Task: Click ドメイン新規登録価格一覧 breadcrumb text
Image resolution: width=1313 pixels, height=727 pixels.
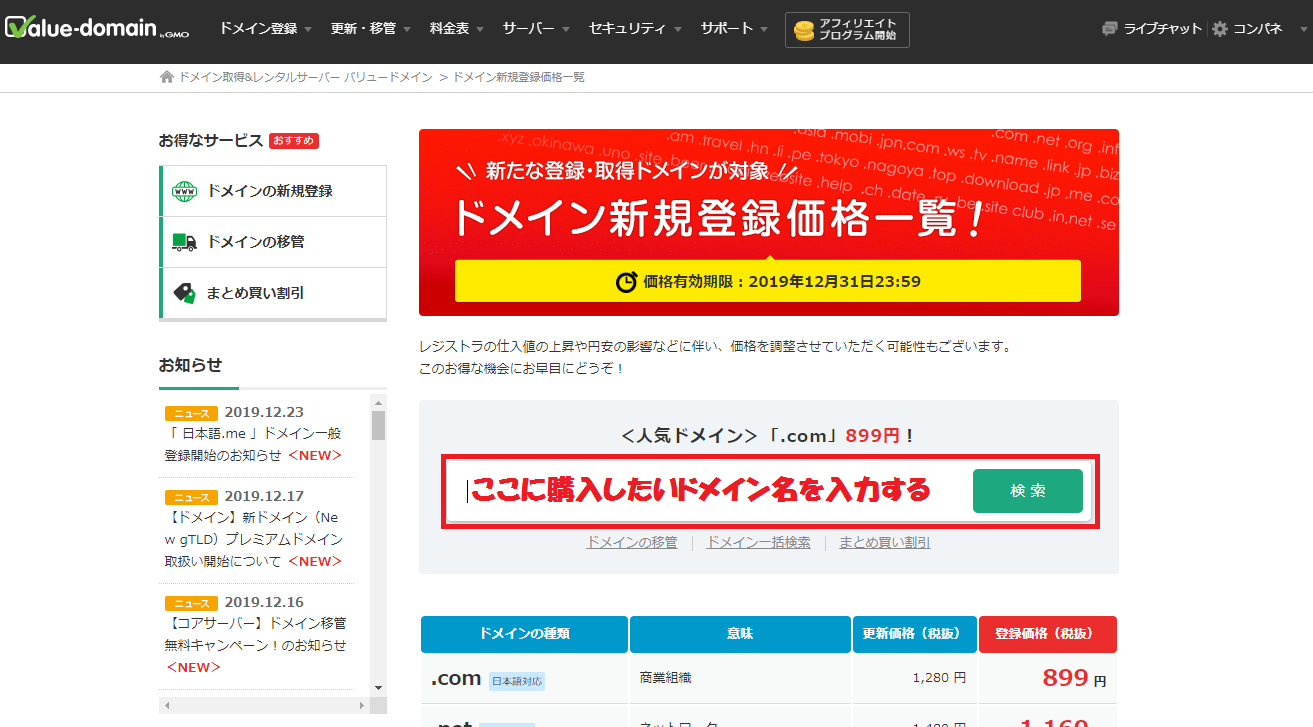Action: [519, 77]
